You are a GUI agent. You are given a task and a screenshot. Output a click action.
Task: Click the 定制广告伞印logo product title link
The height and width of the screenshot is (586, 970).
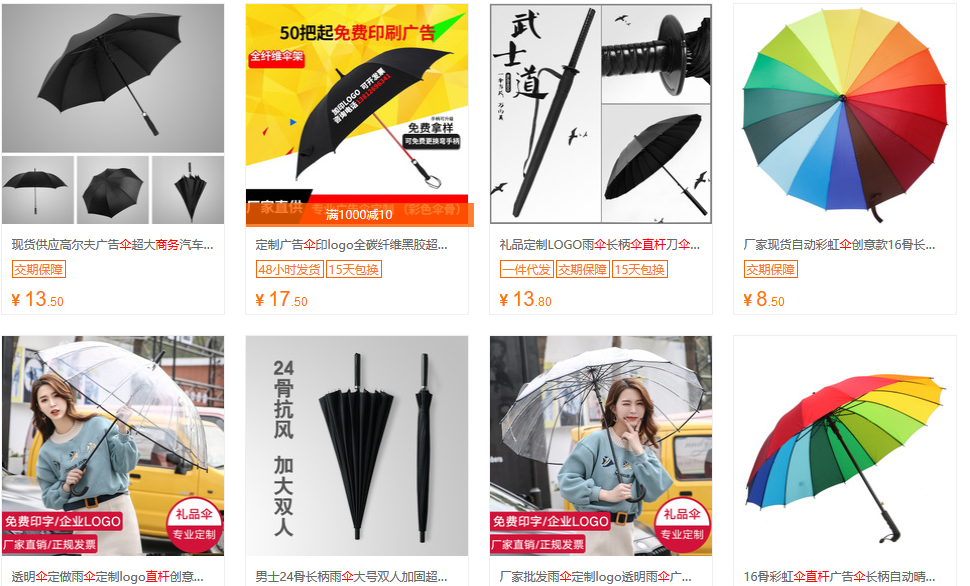coord(351,245)
